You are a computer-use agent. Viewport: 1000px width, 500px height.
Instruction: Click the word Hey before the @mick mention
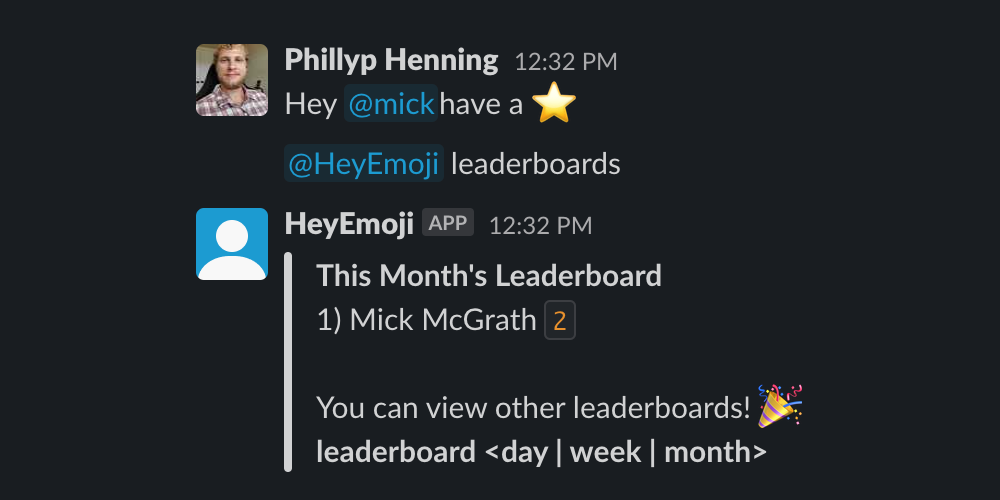click(x=311, y=104)
